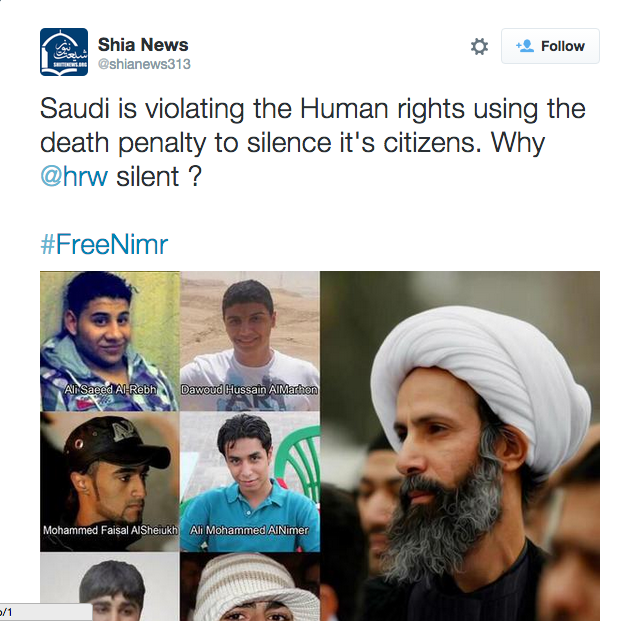View the bottom-left partially visible portrait

(x=110, y=587)
